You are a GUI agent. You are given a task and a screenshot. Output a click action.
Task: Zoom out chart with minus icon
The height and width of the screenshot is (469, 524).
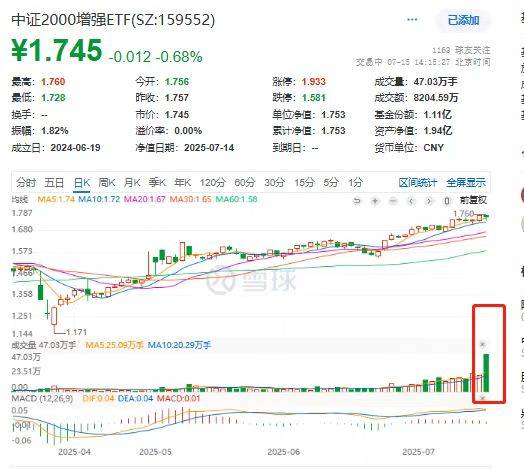(x=393, y=201)
